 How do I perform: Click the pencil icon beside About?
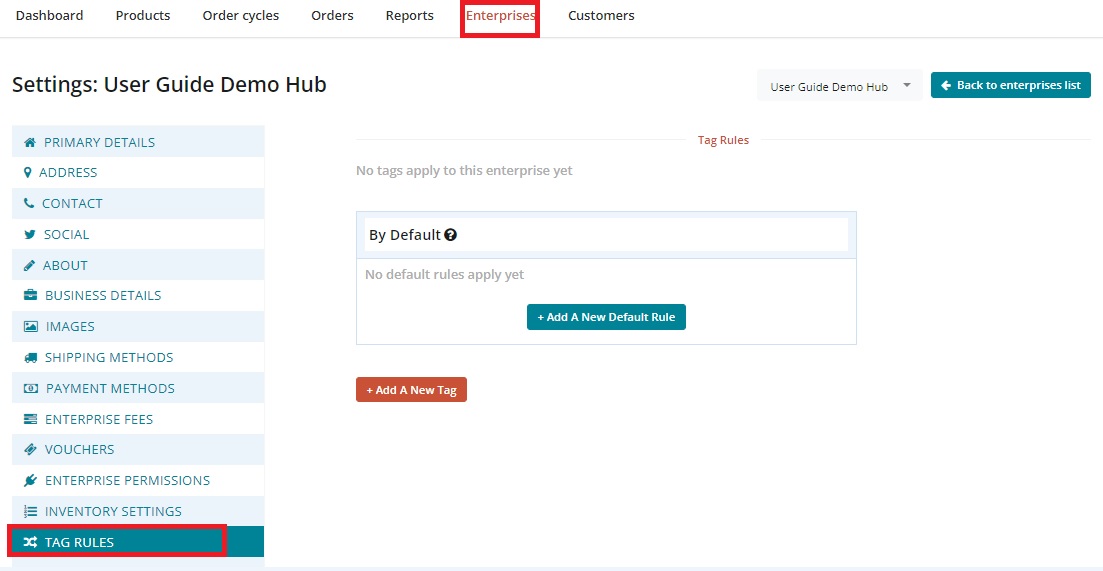[x=30, y=265]
